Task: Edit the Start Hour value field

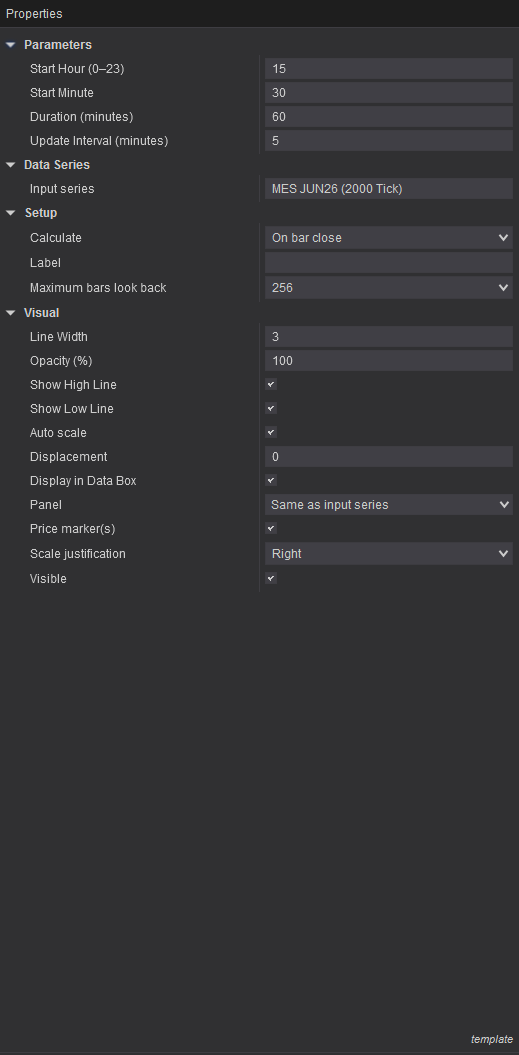Action: click(389, 69)
